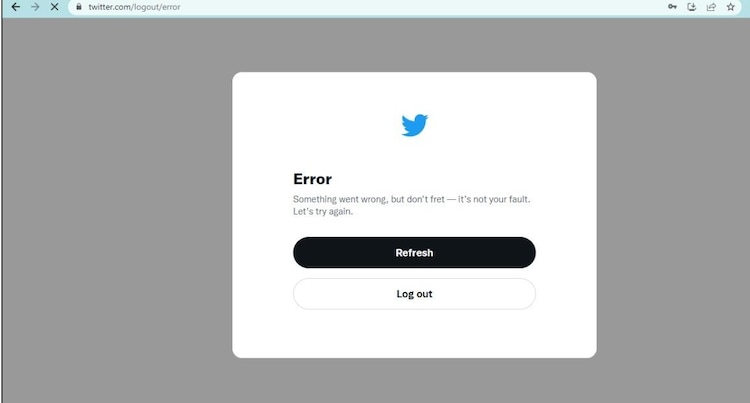Select the Log out button
This screenshot has height=403, width=750.
tap(414, 294)
